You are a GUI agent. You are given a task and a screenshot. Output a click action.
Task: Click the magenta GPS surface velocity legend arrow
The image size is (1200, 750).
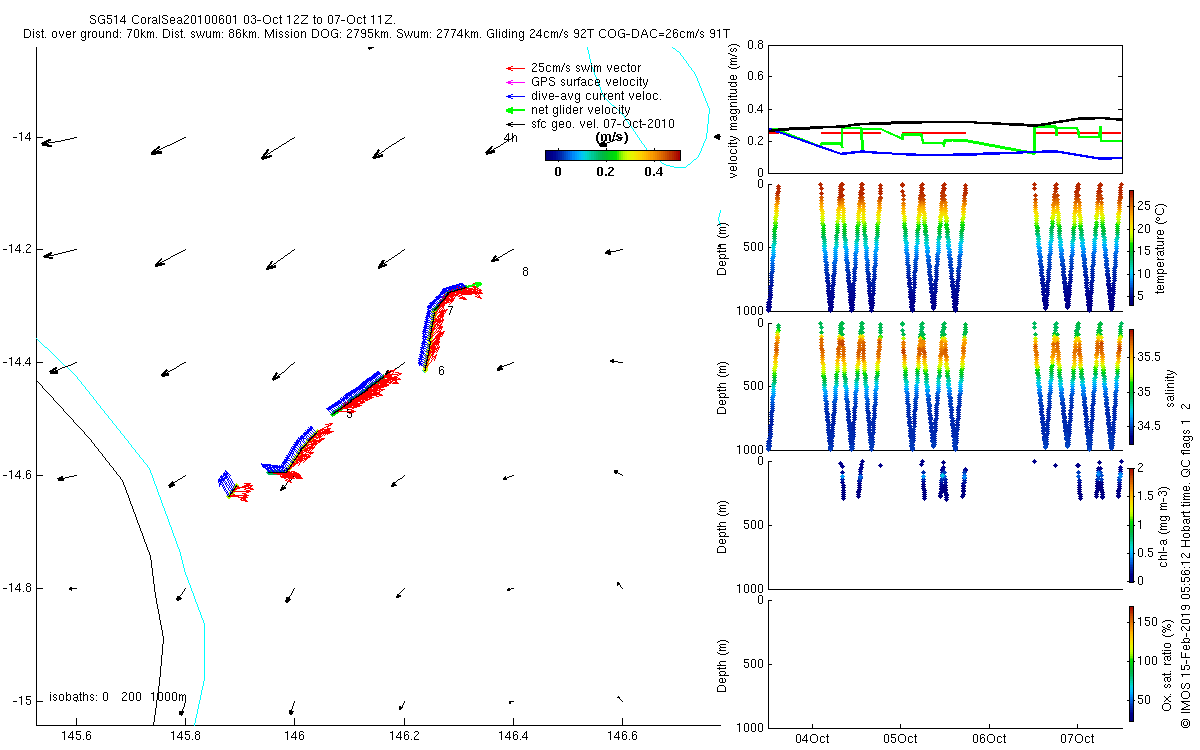coord(514,82)
